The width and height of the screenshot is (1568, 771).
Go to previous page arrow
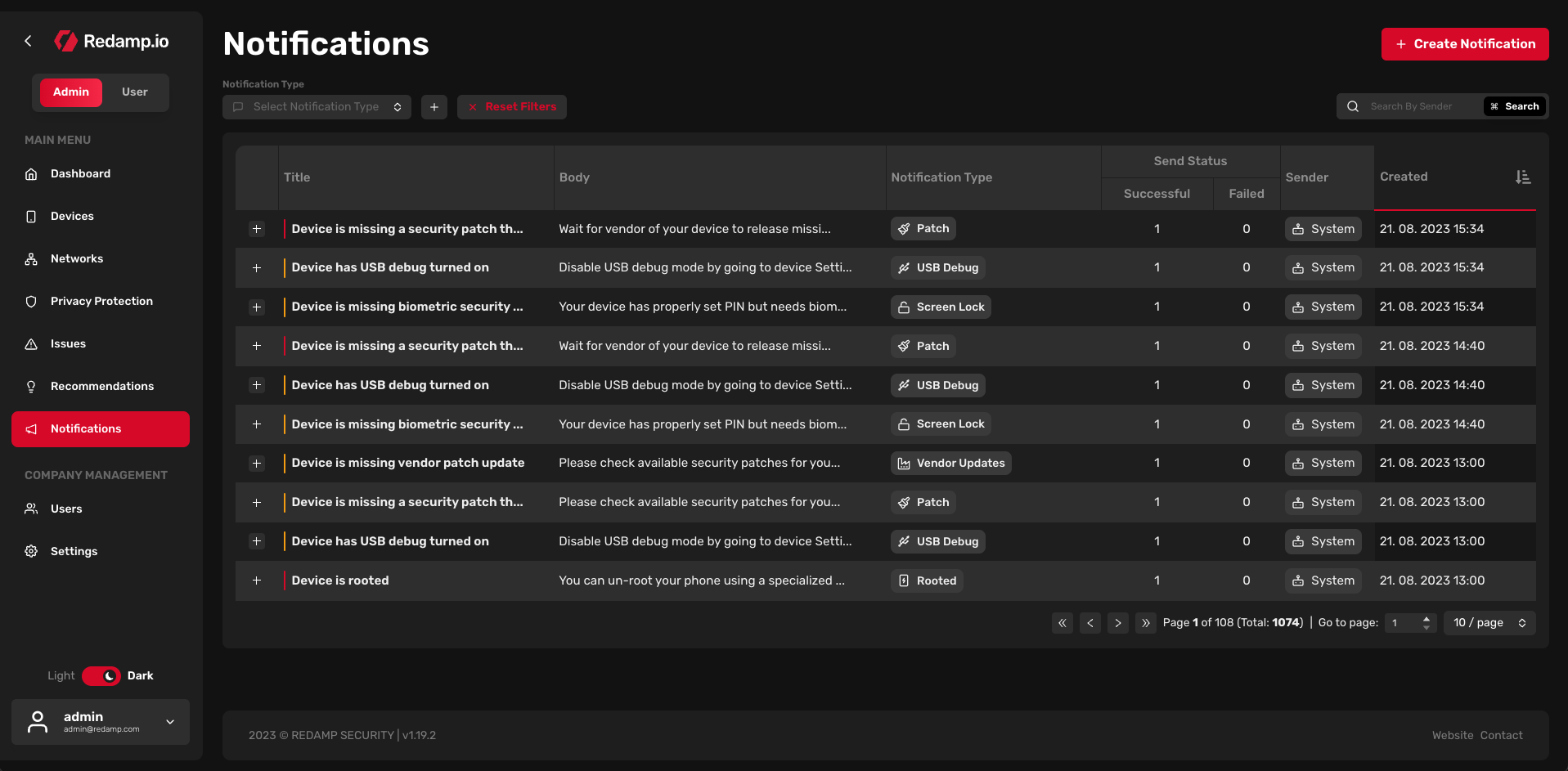click(1090, 623)
